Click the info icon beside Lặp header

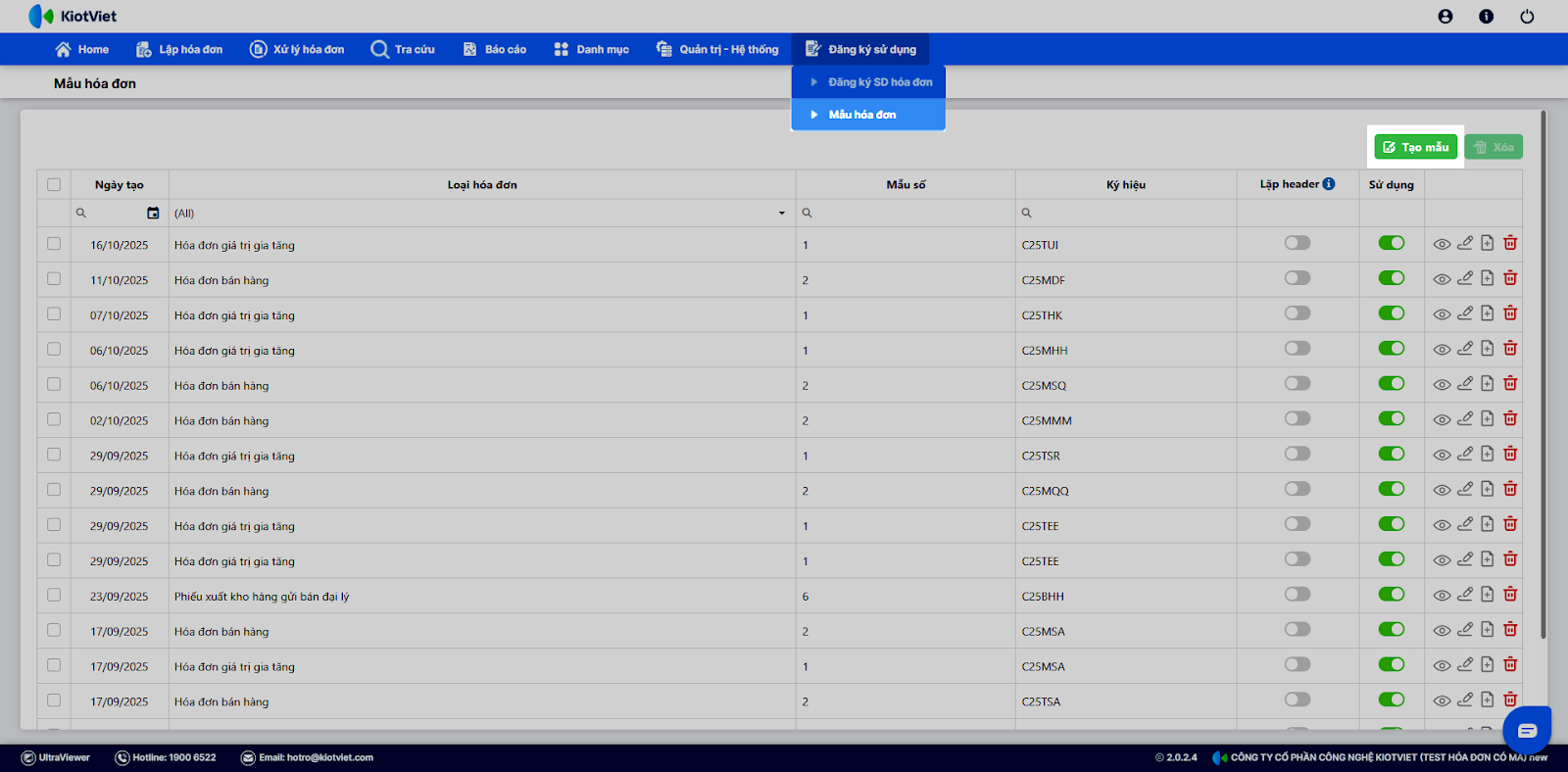1329,183
